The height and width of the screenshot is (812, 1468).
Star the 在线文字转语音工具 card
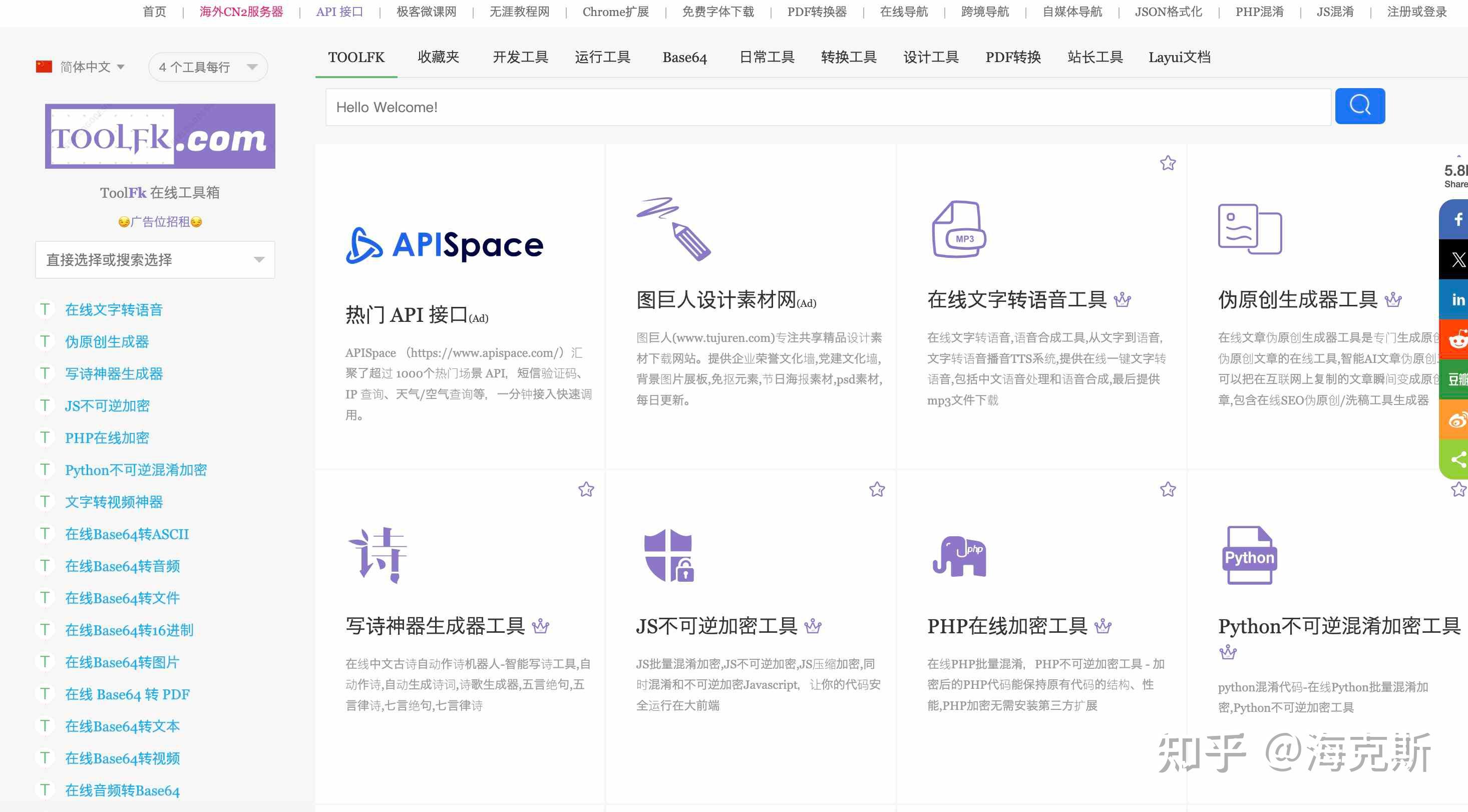point(1167,163)
